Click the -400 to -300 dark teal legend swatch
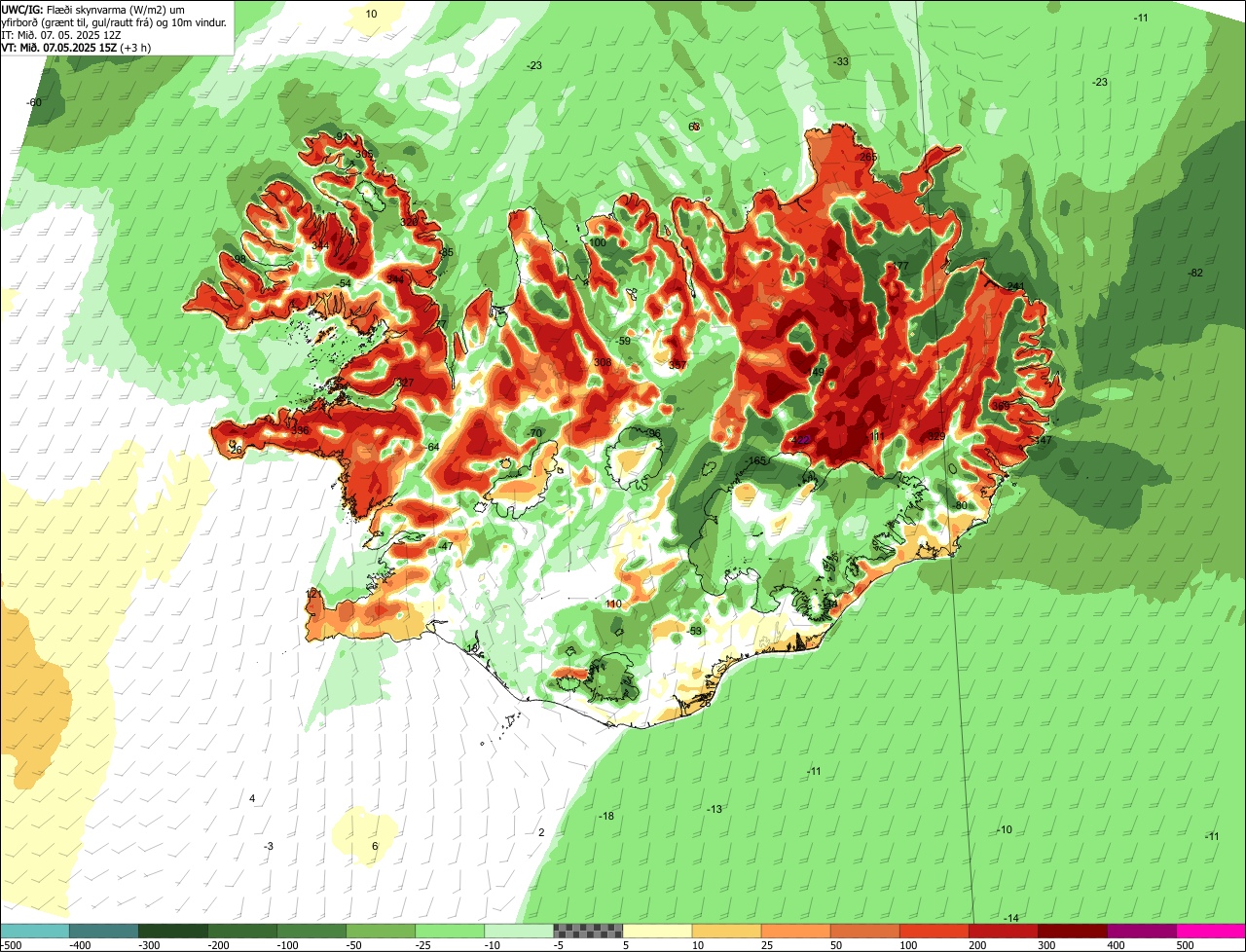 click(104, 930)
